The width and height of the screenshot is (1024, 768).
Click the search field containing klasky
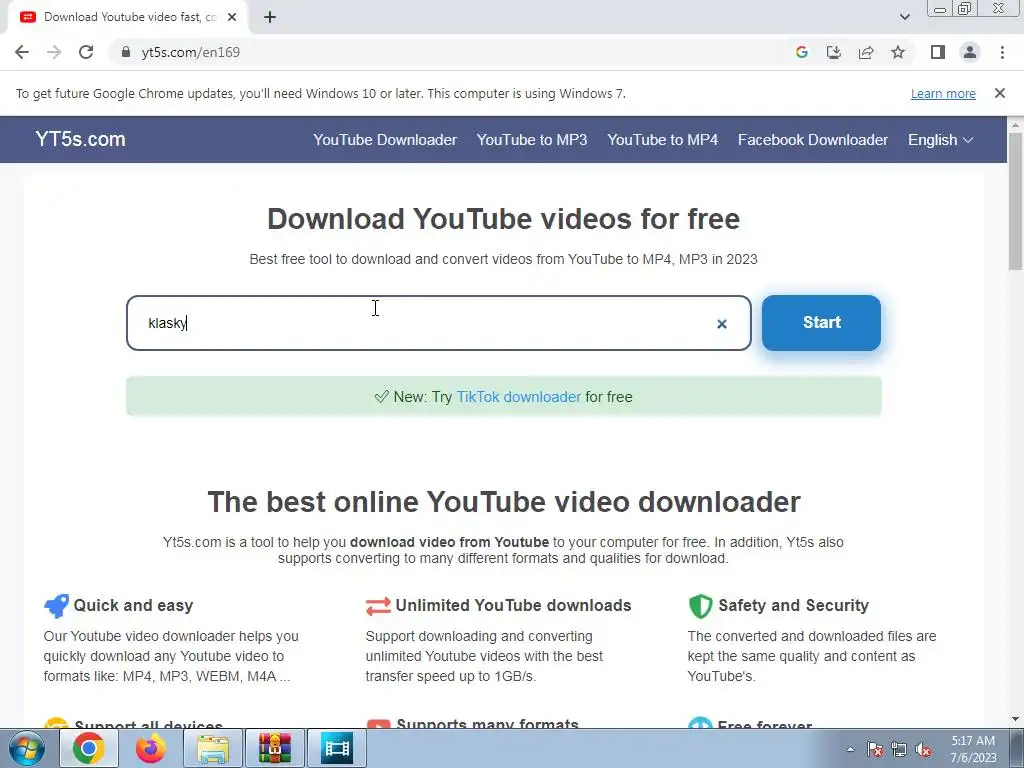tap(439, 323)
